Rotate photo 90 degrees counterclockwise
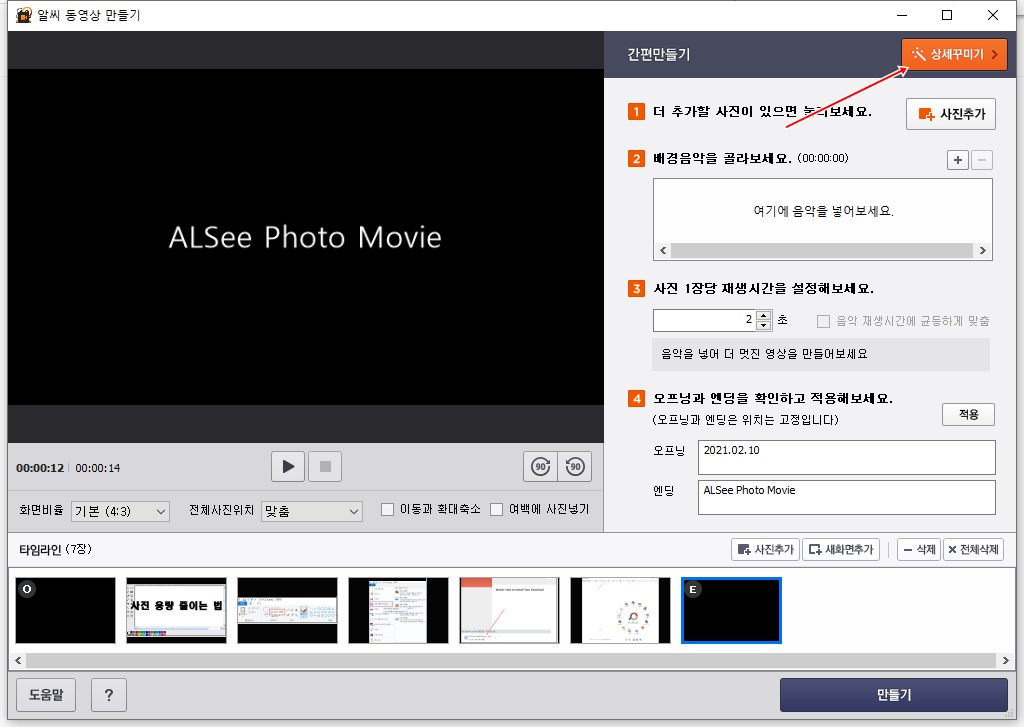 pos(575,466)
